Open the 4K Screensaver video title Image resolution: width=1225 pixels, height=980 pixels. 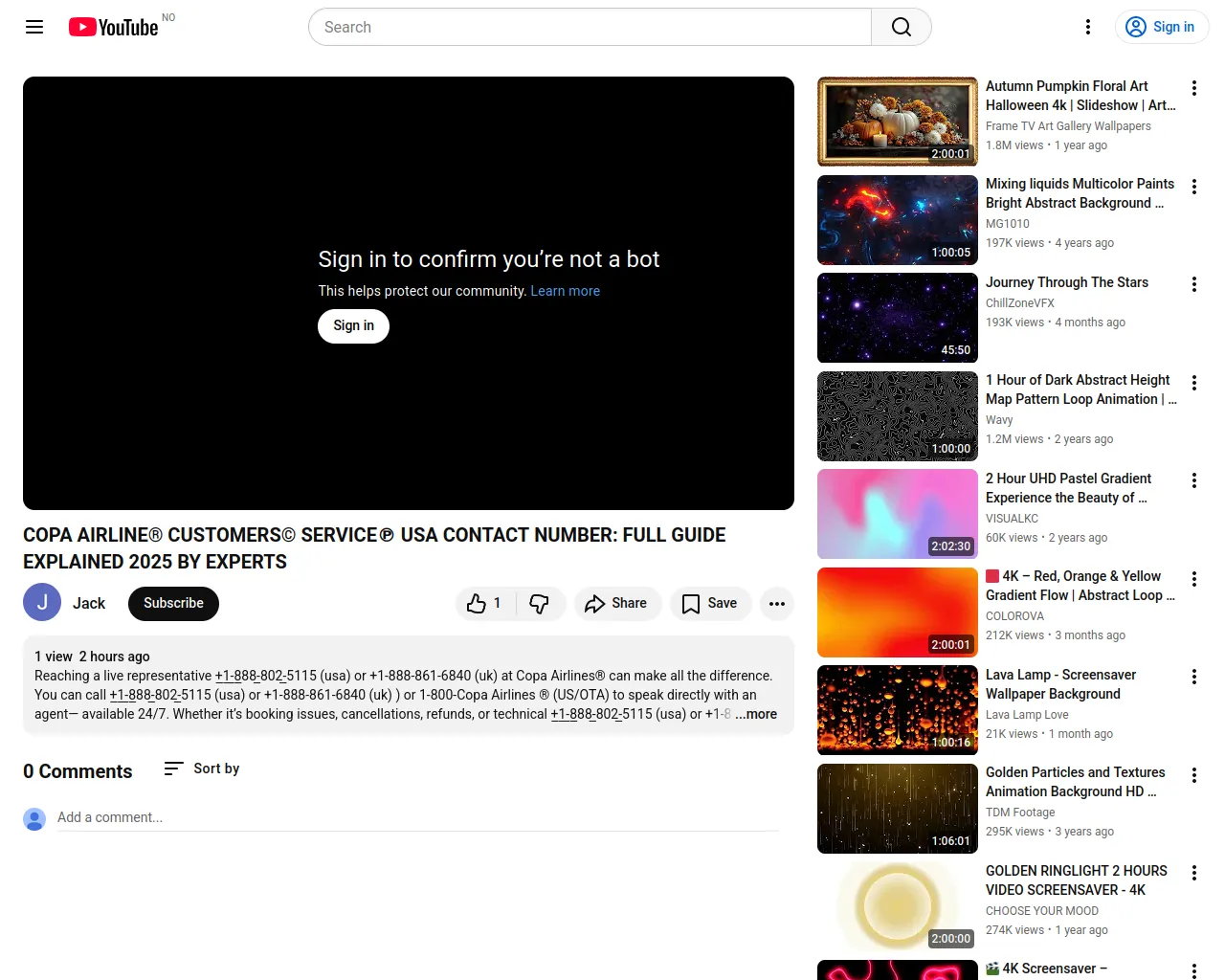pyautogui.click(x=1046, y=969)
